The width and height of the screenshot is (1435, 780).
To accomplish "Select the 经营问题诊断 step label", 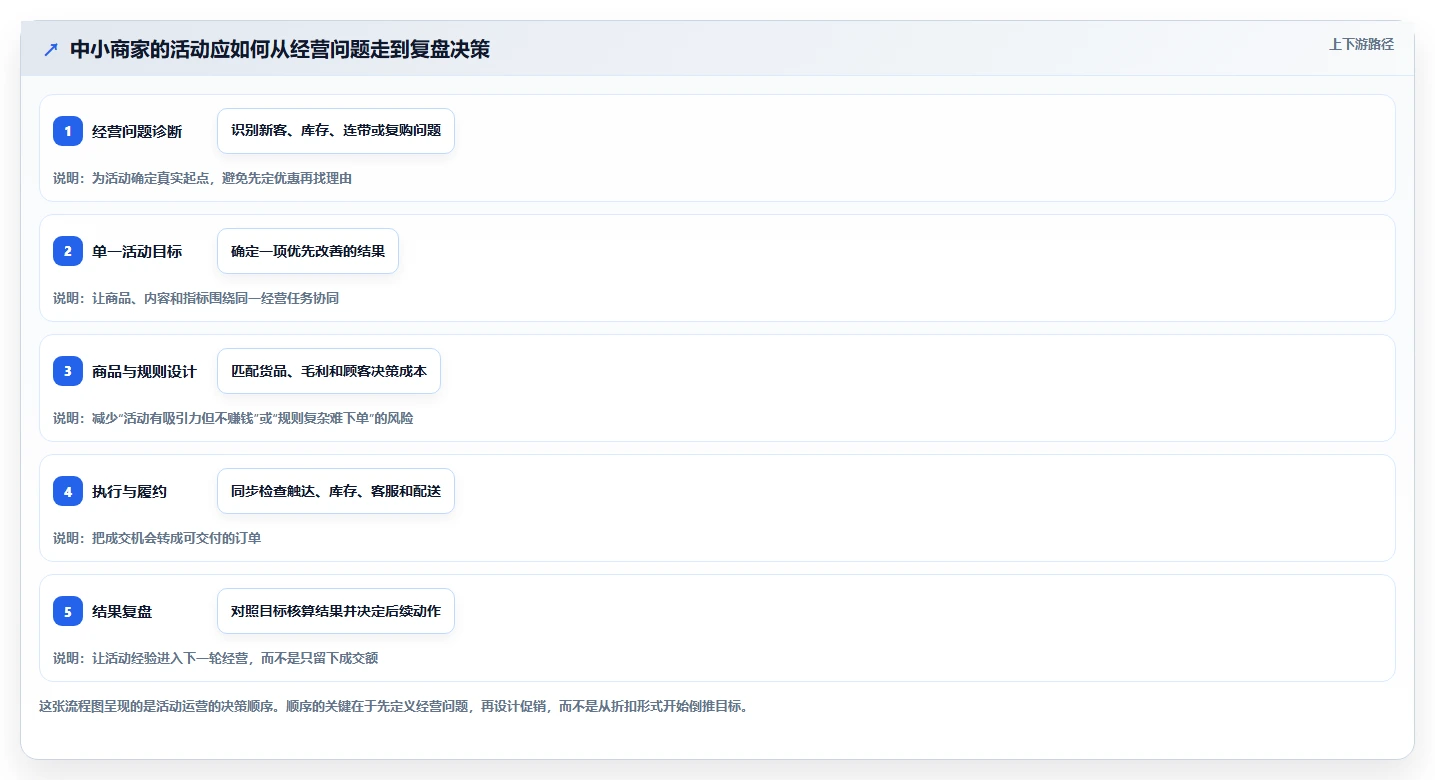I will coord(137,131).
